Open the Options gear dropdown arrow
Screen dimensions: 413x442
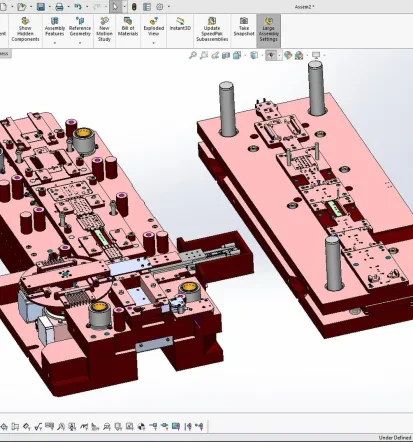click(168, 7)
